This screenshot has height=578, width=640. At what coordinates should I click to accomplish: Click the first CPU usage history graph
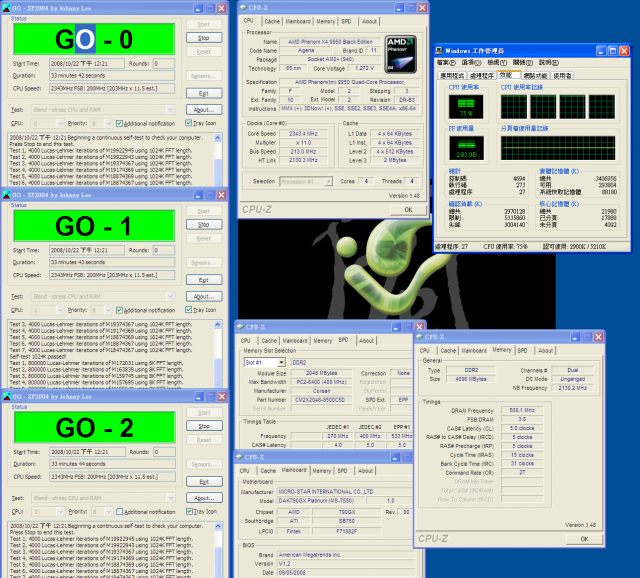click(513, 107)
